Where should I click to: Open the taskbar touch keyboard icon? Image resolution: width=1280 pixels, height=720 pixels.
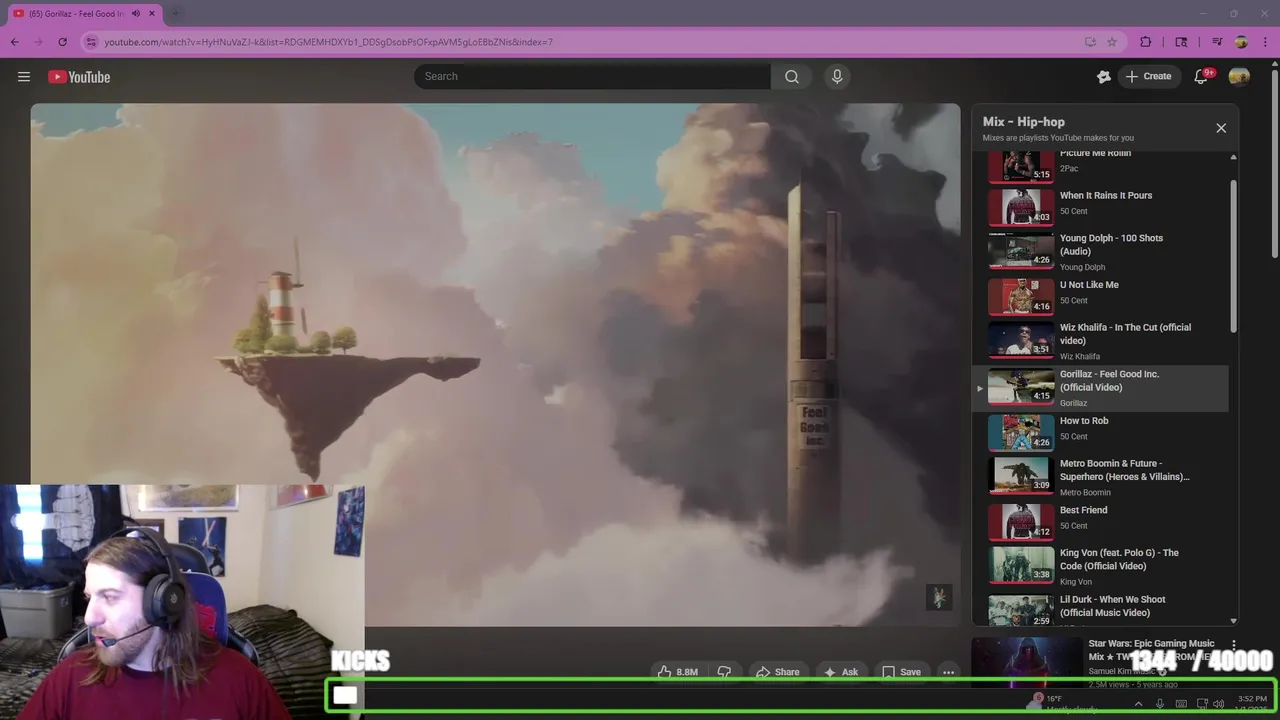coord(1181,704)
